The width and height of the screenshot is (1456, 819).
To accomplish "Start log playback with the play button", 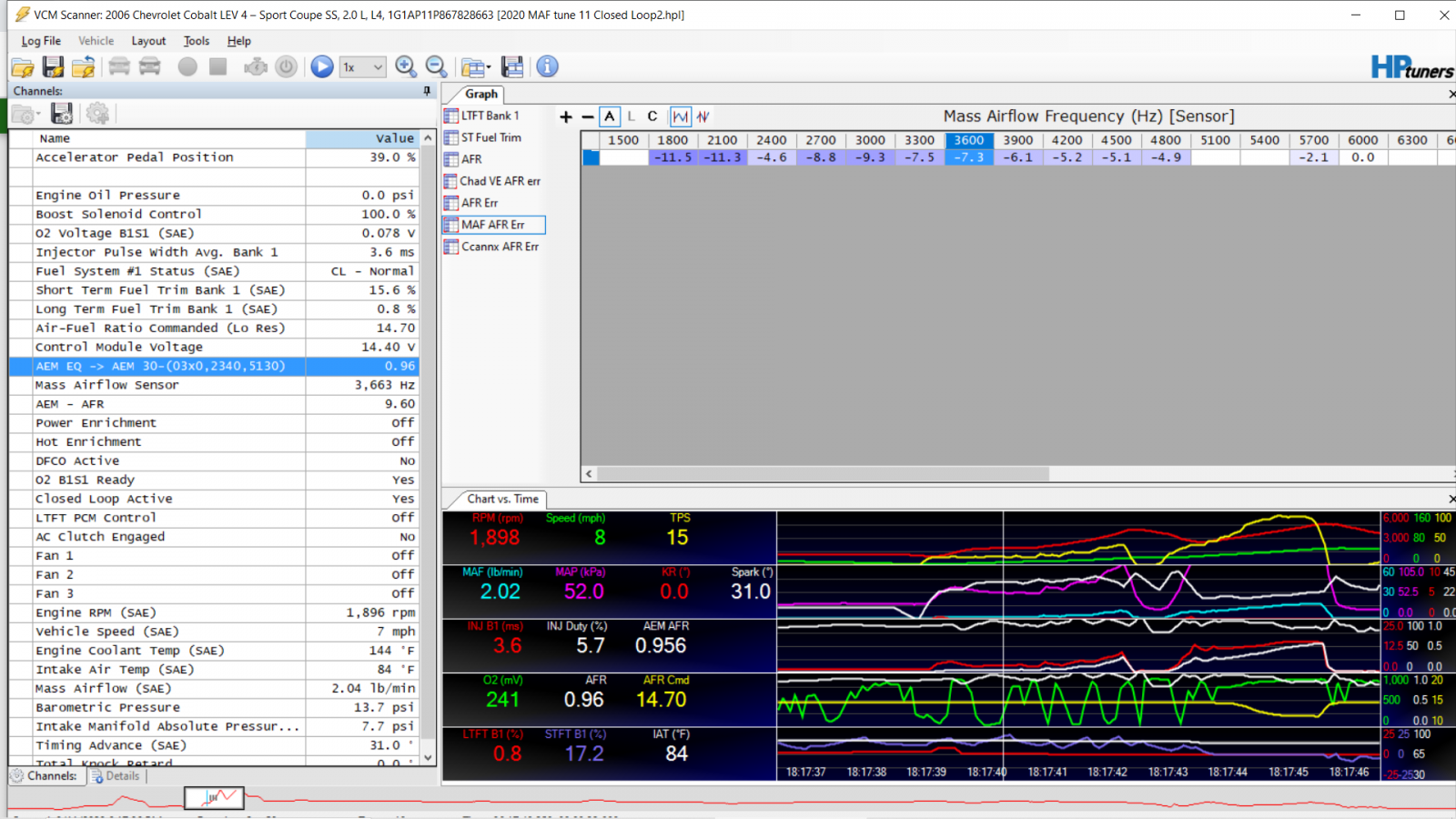I will (322, 66).
